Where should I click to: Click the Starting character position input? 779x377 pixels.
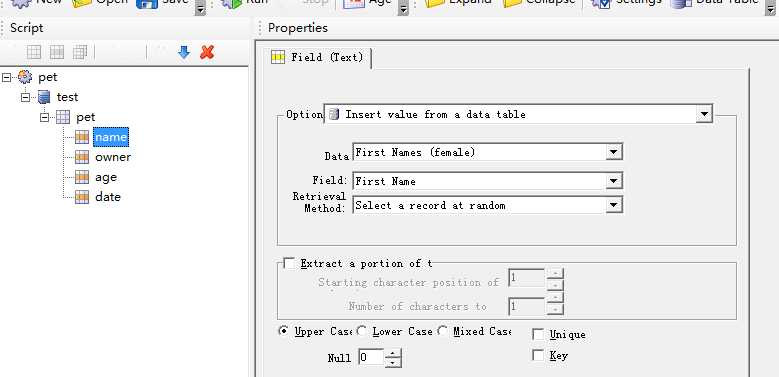(x=528, y=279)
